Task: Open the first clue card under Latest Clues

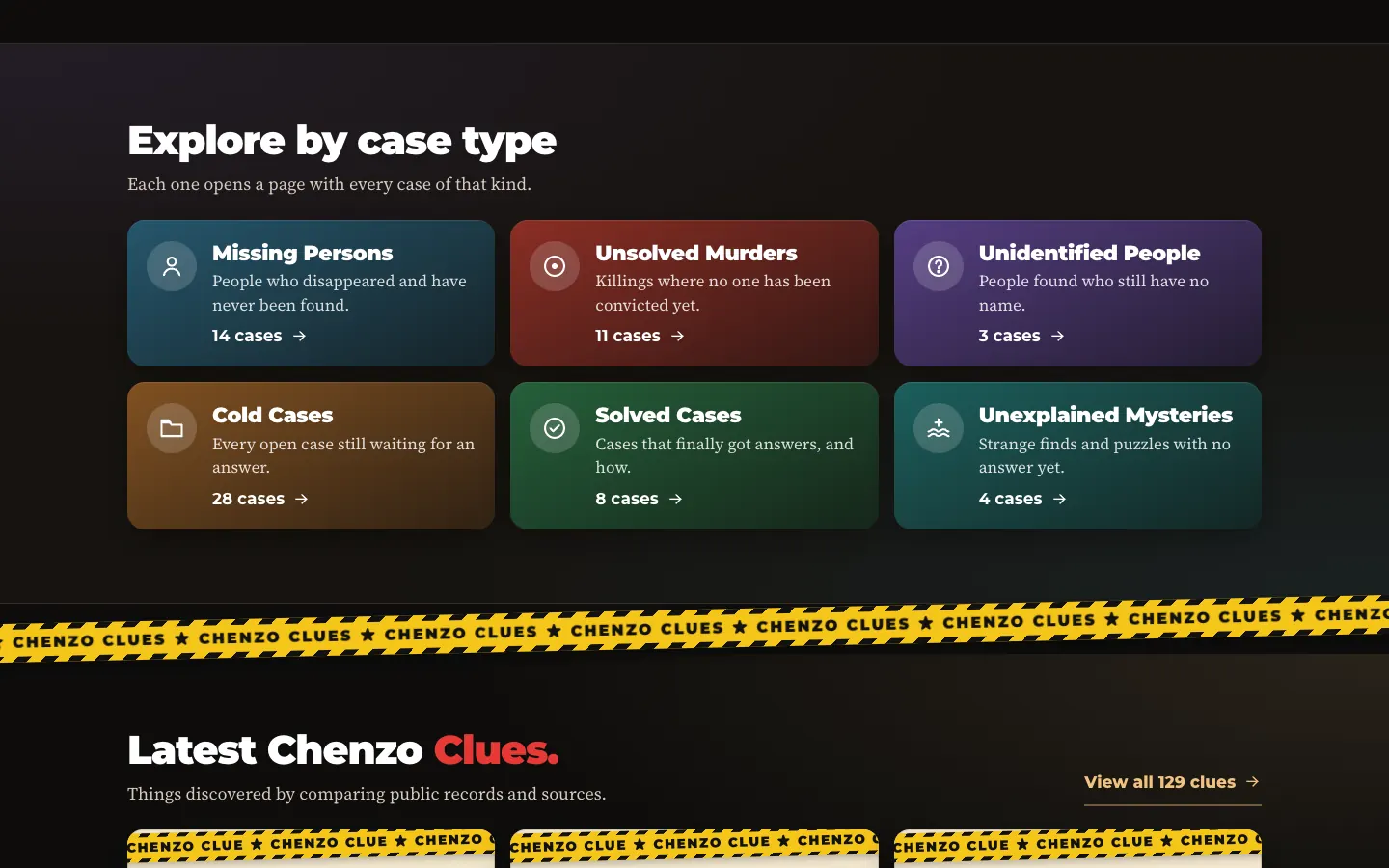Action: point(311,849)
